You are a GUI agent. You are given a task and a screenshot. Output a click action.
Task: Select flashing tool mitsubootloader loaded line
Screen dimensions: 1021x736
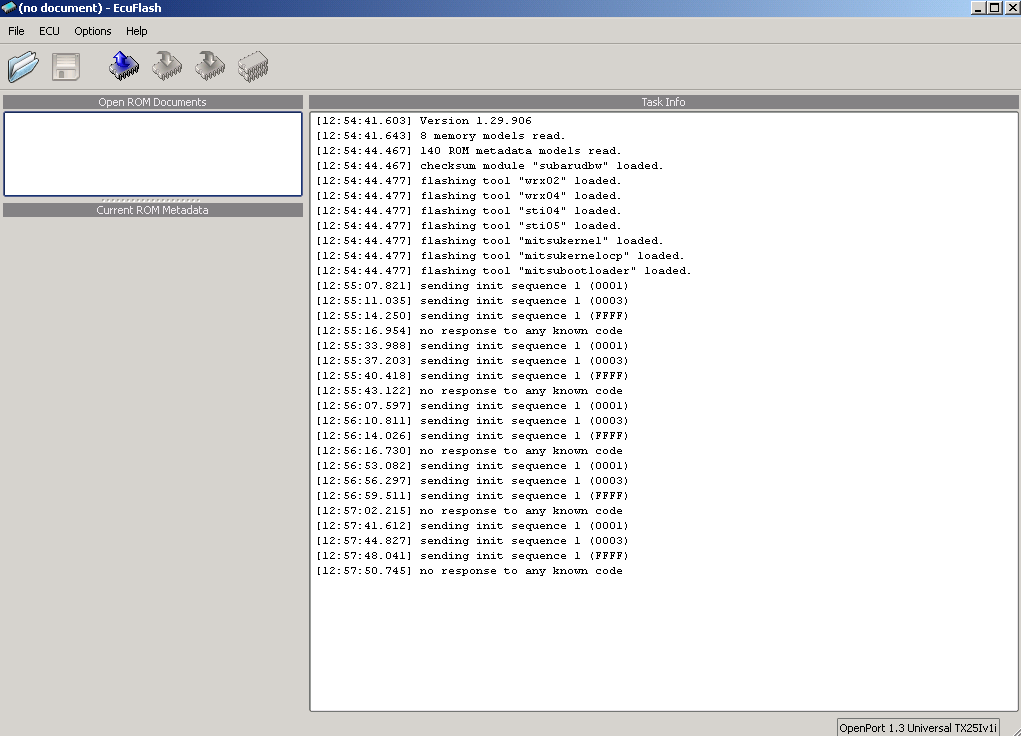click(504, 270)
